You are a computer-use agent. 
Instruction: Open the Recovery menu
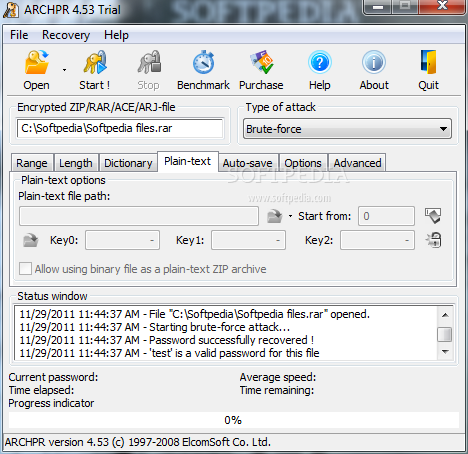tap(66, 35)
